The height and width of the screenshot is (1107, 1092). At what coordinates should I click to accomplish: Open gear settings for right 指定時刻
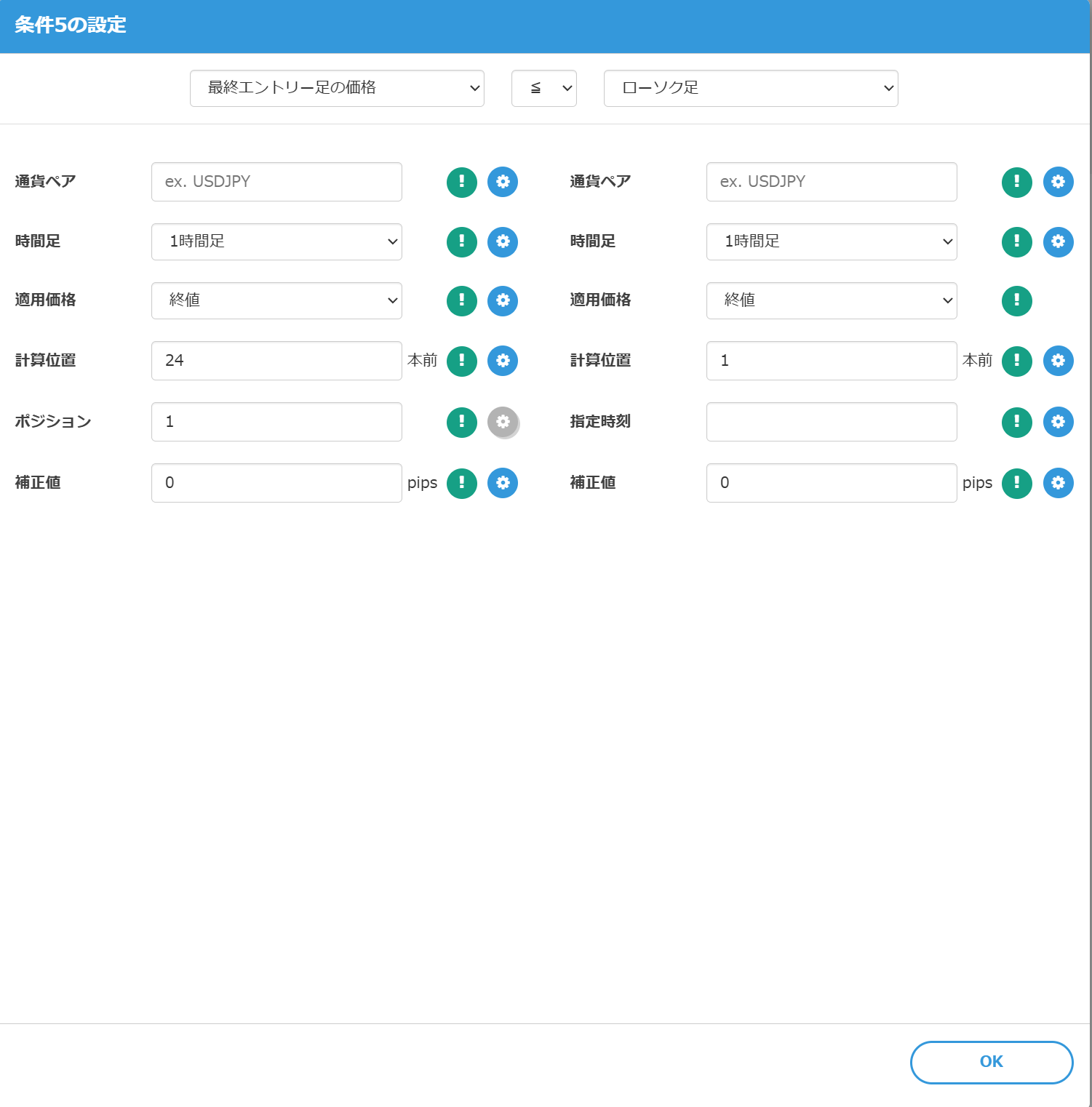(1058, 422)
